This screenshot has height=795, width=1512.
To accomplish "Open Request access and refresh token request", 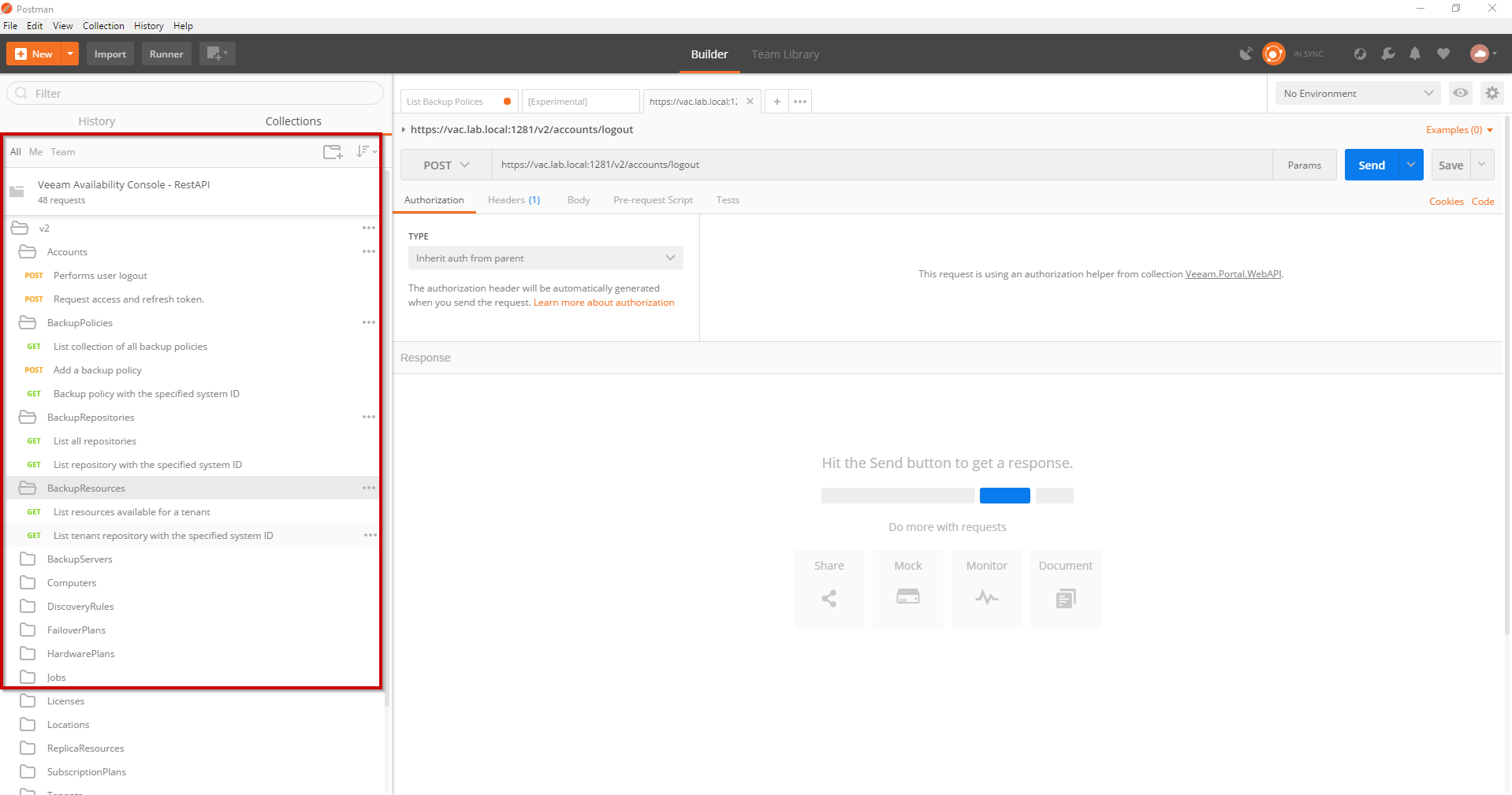I will pos(128,299).
